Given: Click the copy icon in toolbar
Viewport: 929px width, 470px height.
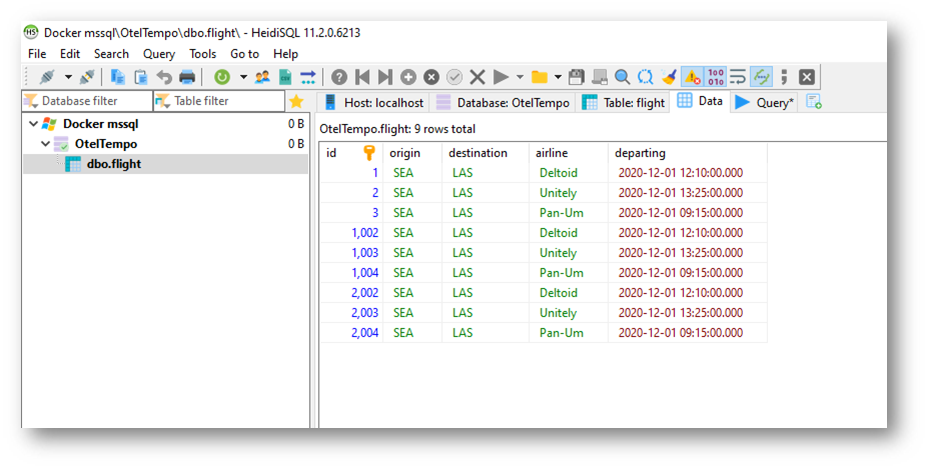Looking at the screenshot, I should tap(118, 77).
